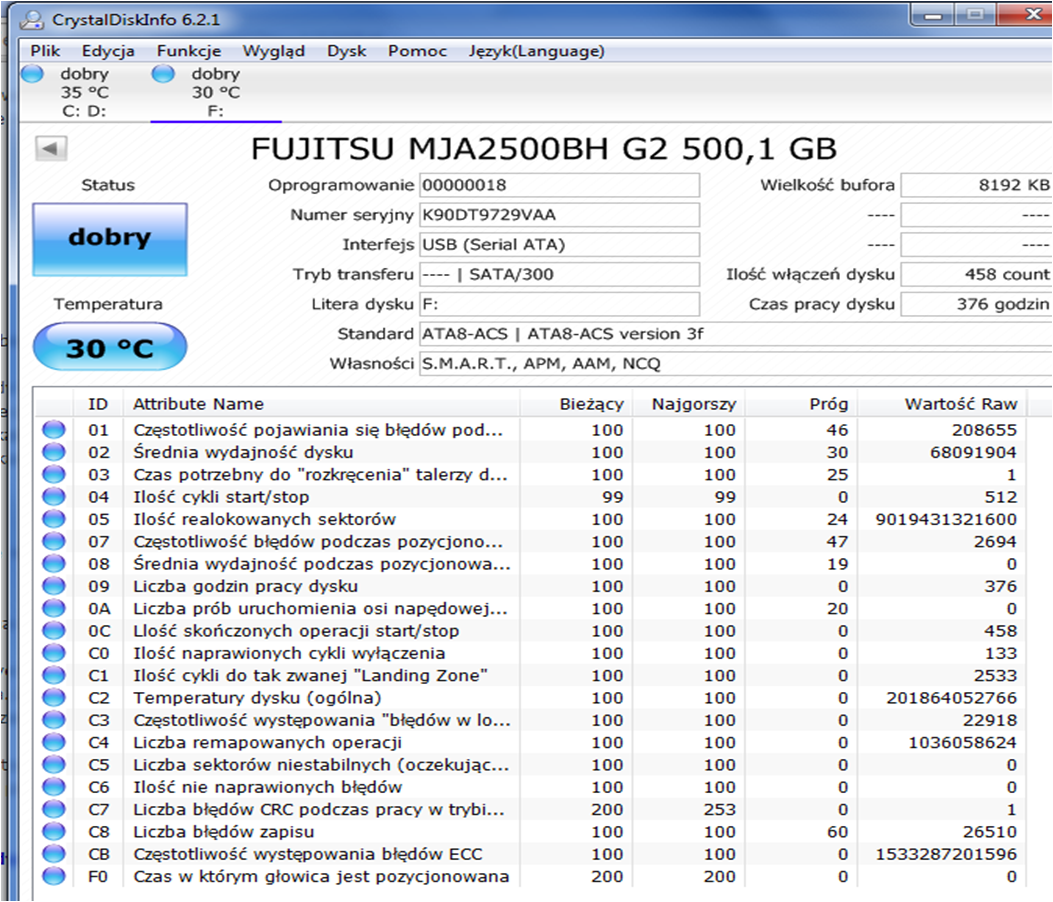The image size is (1053, 902).
Task: Open the Plik menu
Action: click(x=45, y=51)
